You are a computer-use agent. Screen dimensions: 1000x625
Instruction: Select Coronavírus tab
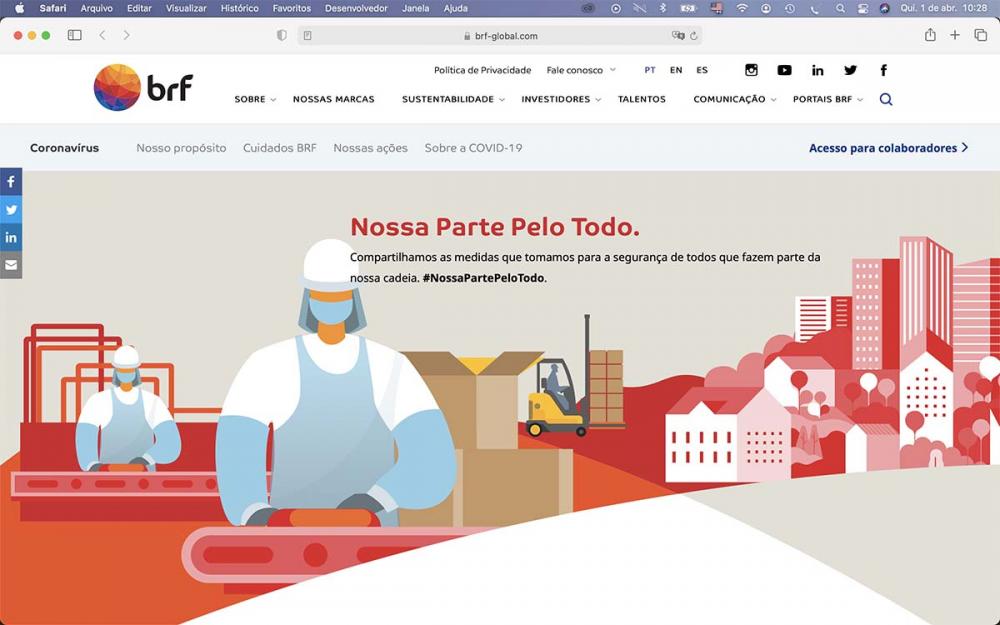click(64, 148)
